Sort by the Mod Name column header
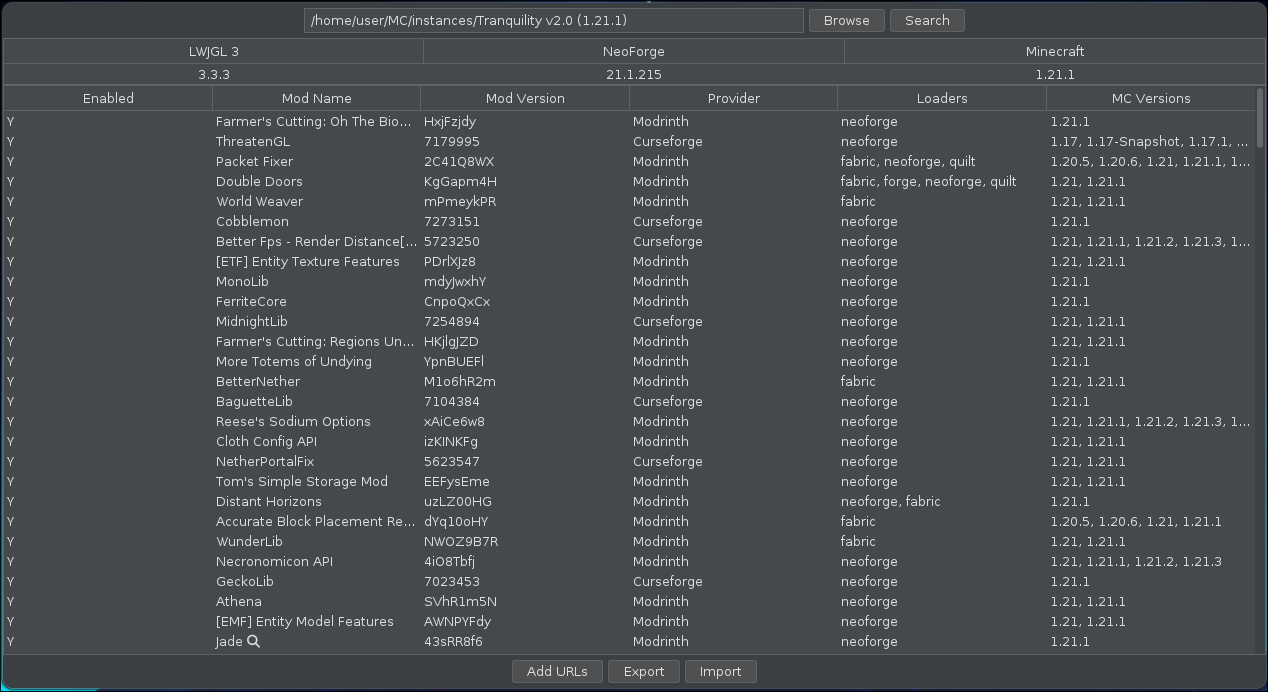The image size is (1268, 692). click(x=316, y=98)
